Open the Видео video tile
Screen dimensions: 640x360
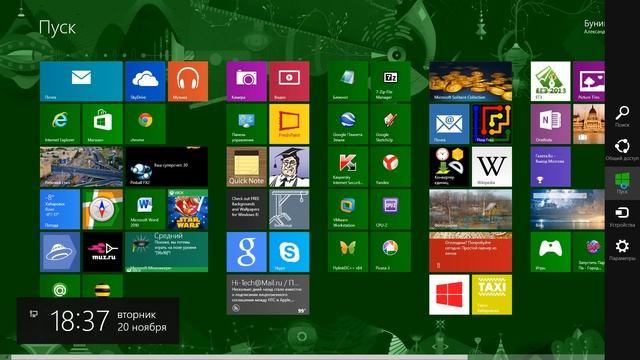point(289,81)
